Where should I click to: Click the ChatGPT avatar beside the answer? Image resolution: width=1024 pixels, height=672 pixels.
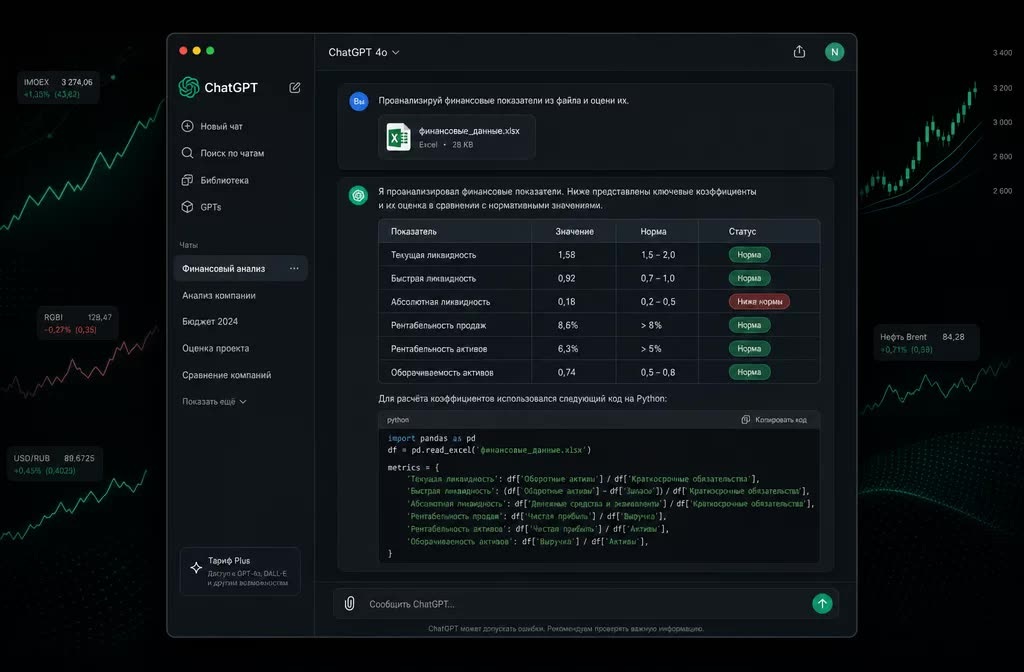click(x=358, y=195)
